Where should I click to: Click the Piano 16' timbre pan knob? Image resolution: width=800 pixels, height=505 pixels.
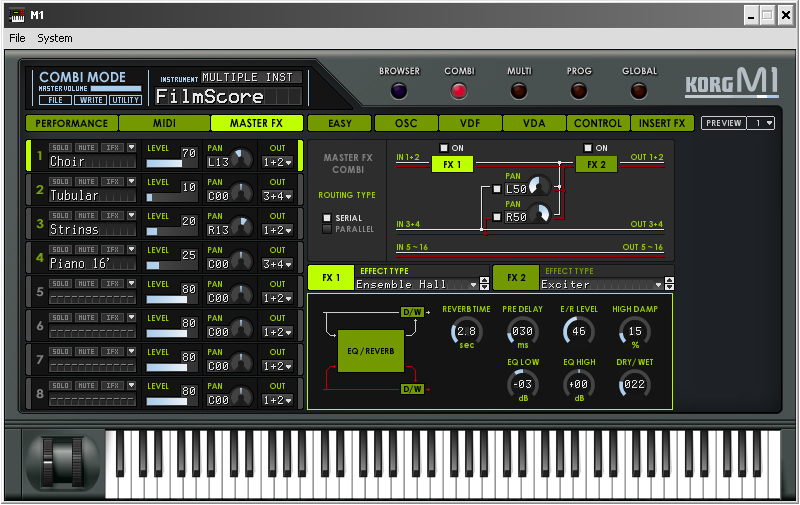242,261
